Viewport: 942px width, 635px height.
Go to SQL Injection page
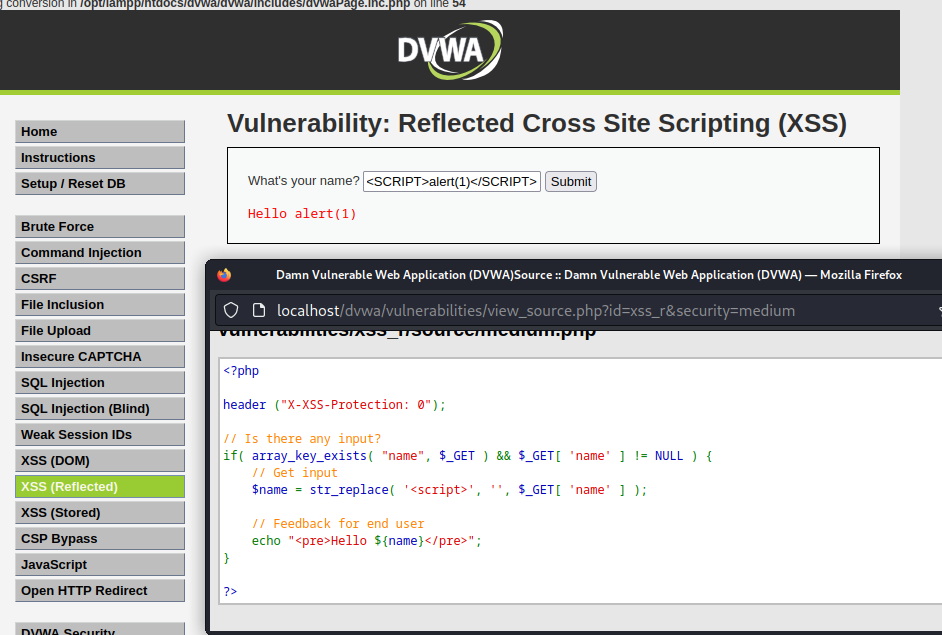pyautogui.click(x=100, y=383)
